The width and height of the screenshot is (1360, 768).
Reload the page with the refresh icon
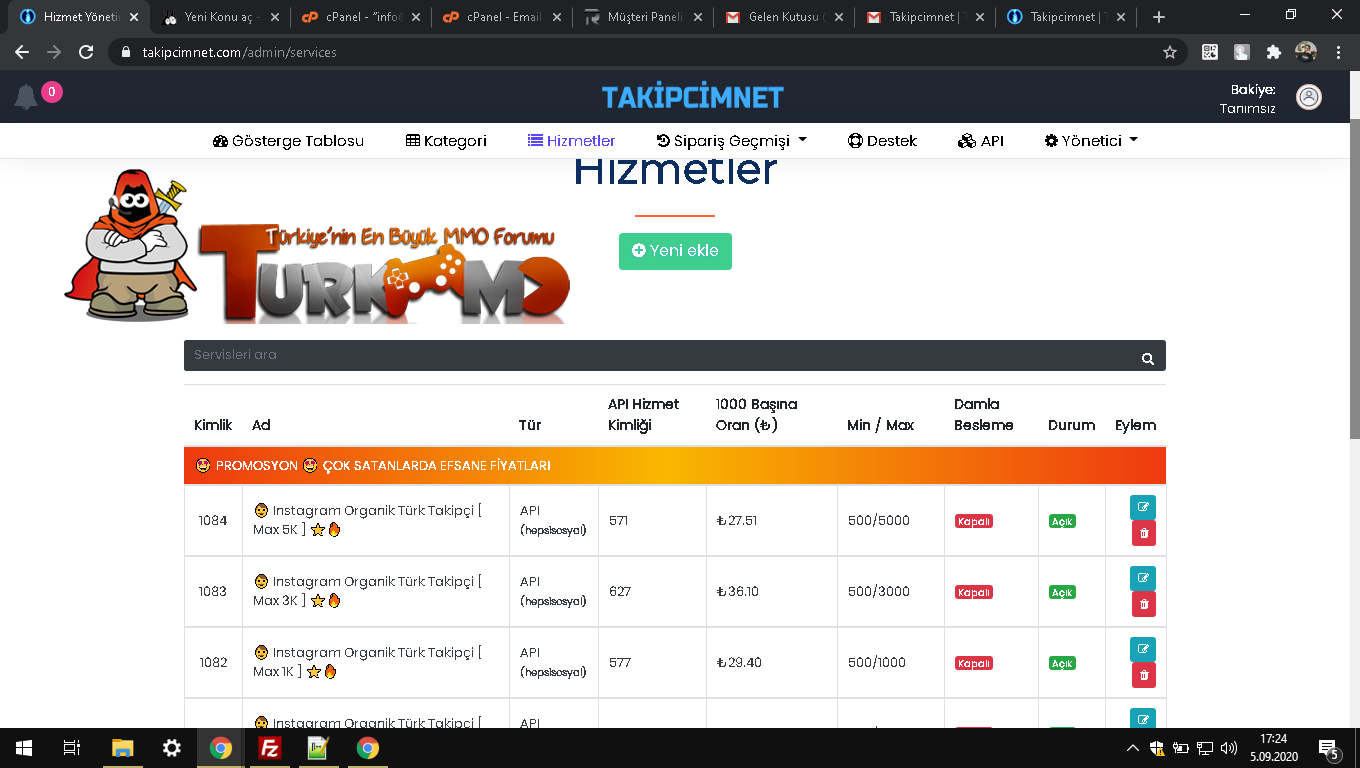point(86,52)
